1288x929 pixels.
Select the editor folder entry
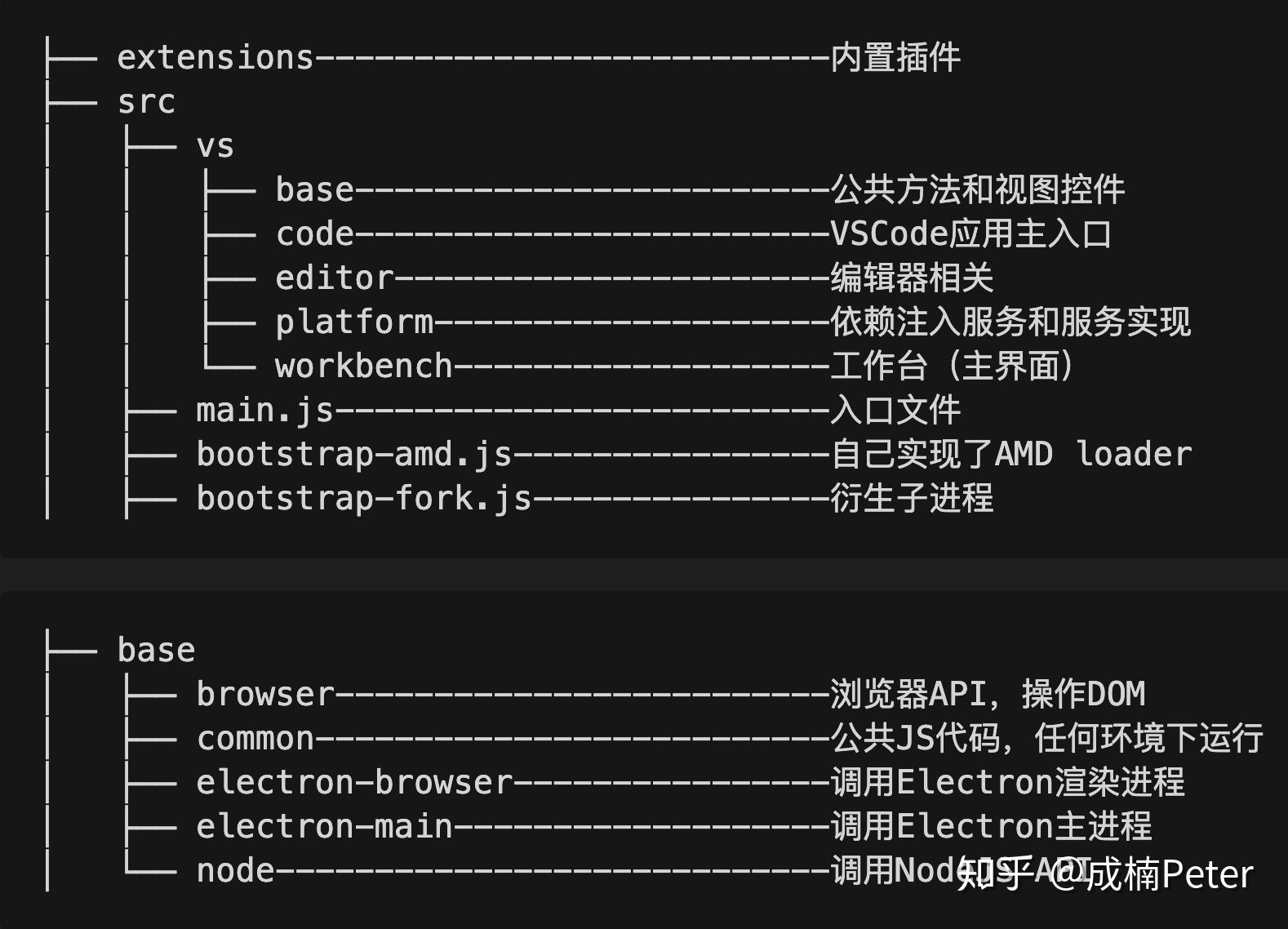[334, 278]
